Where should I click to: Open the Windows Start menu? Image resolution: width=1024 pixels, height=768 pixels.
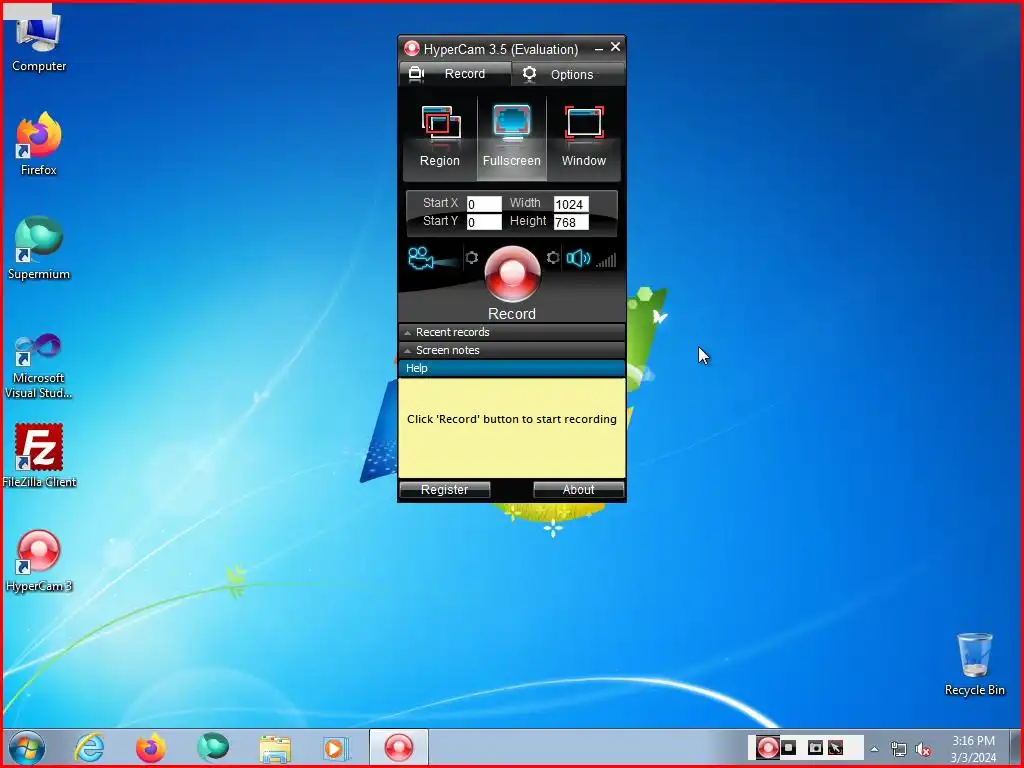click(27, 748)
